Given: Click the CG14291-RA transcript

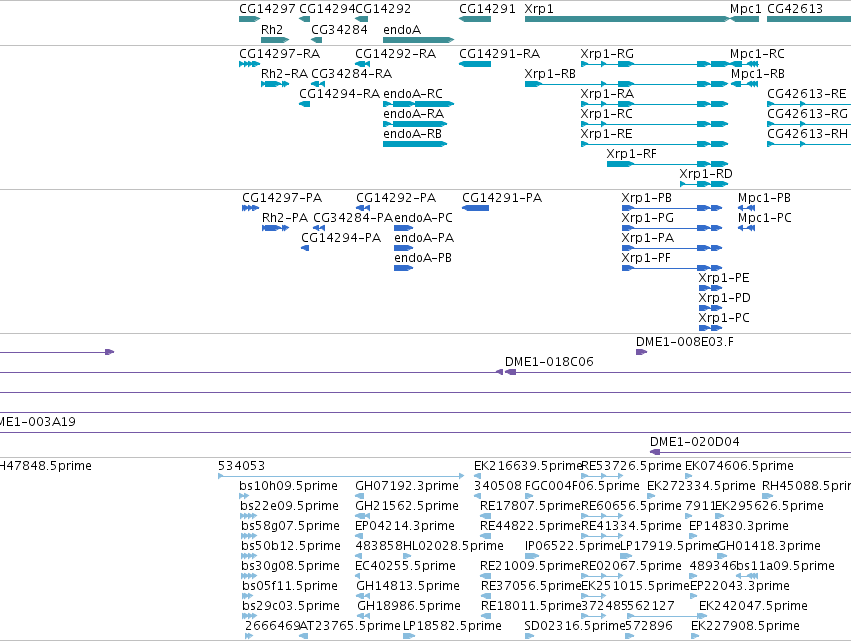Looking at the screenshot, I should pos(475,64).
